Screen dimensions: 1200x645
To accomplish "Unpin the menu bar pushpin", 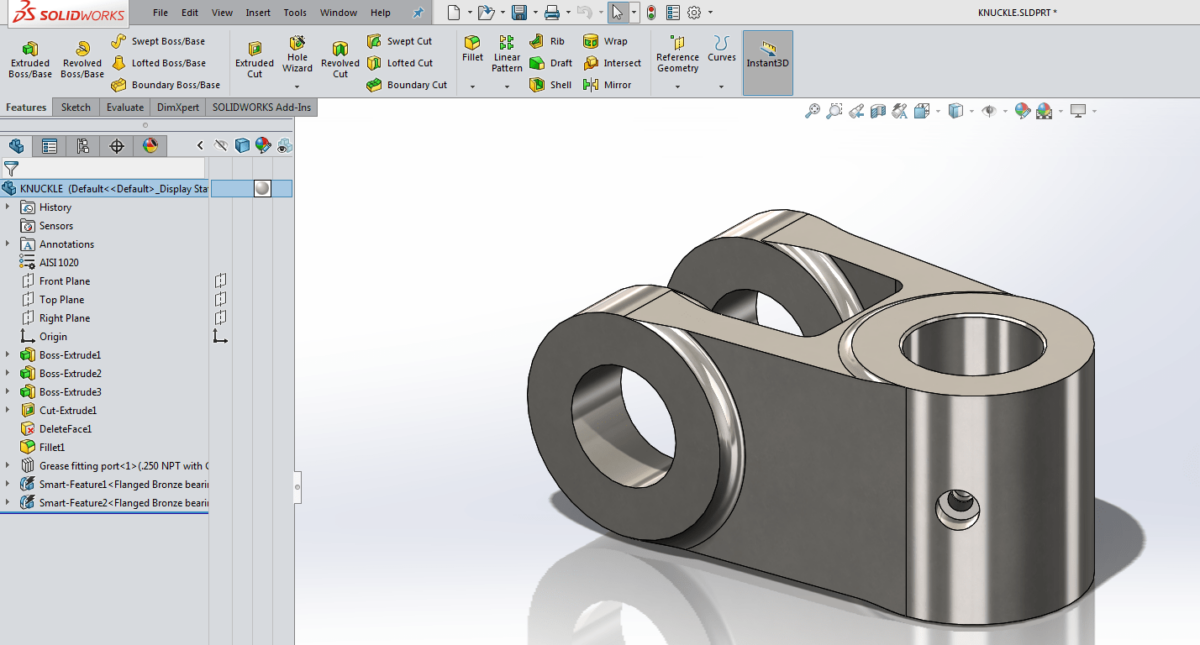I will pos(419,12).
